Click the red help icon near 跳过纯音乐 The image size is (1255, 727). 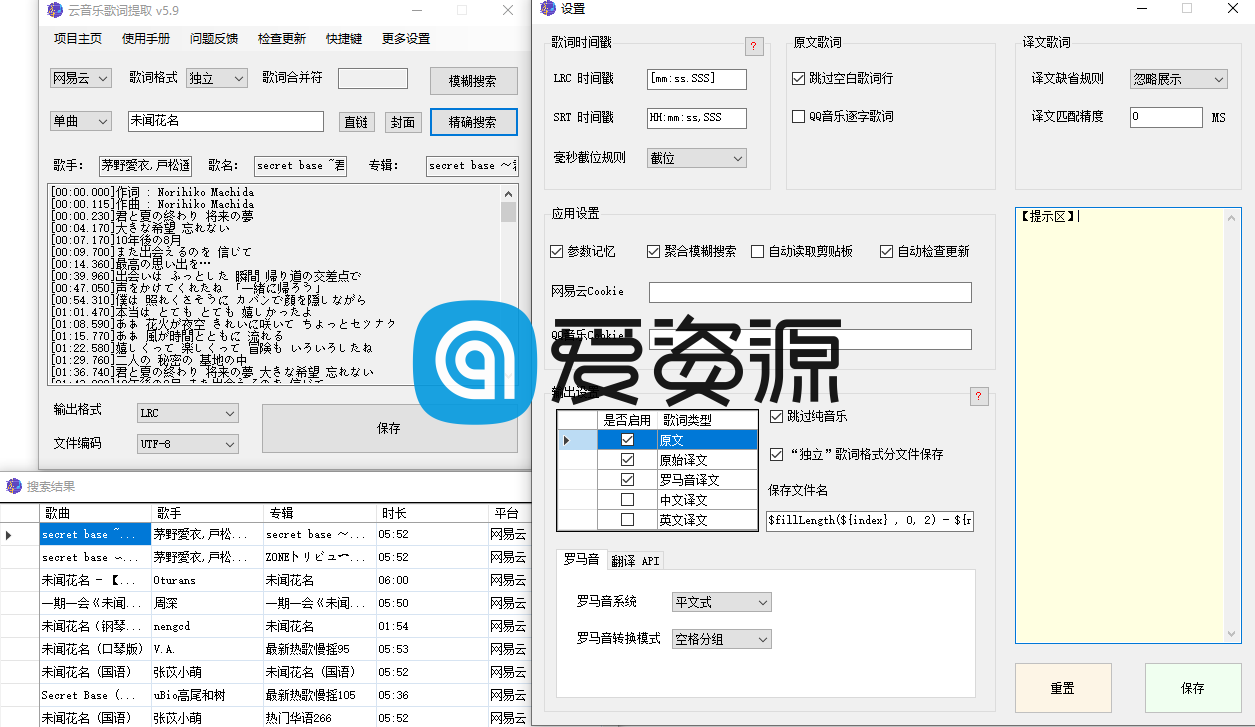(x=978, y=396)
